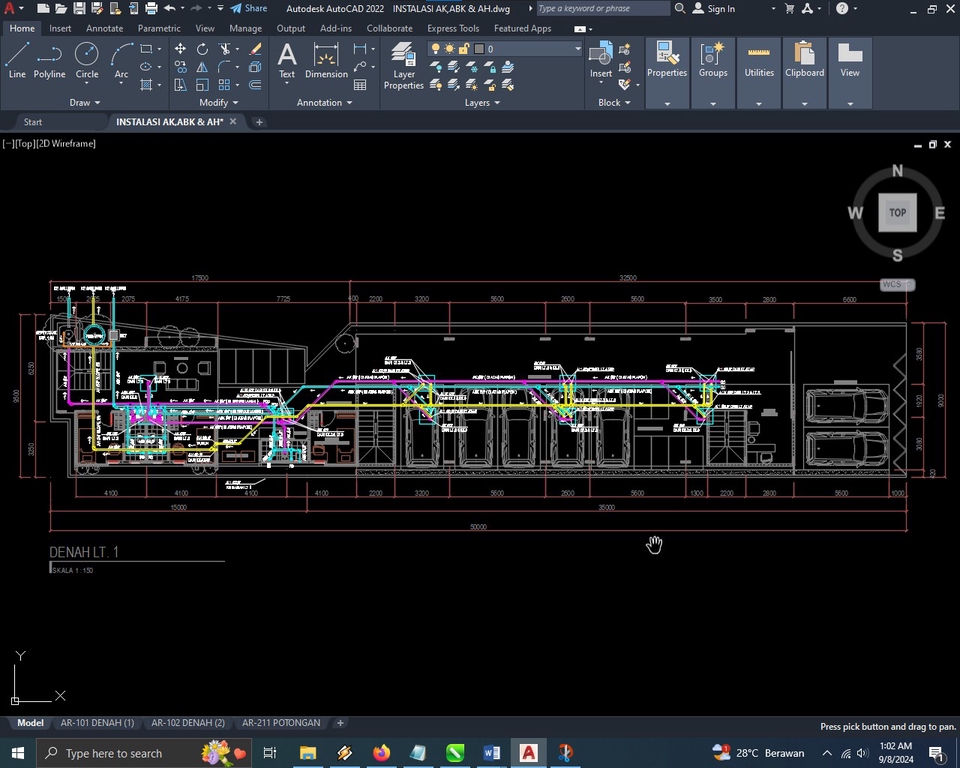
Task: Select the Stretch tool
Action: point(180,85)
